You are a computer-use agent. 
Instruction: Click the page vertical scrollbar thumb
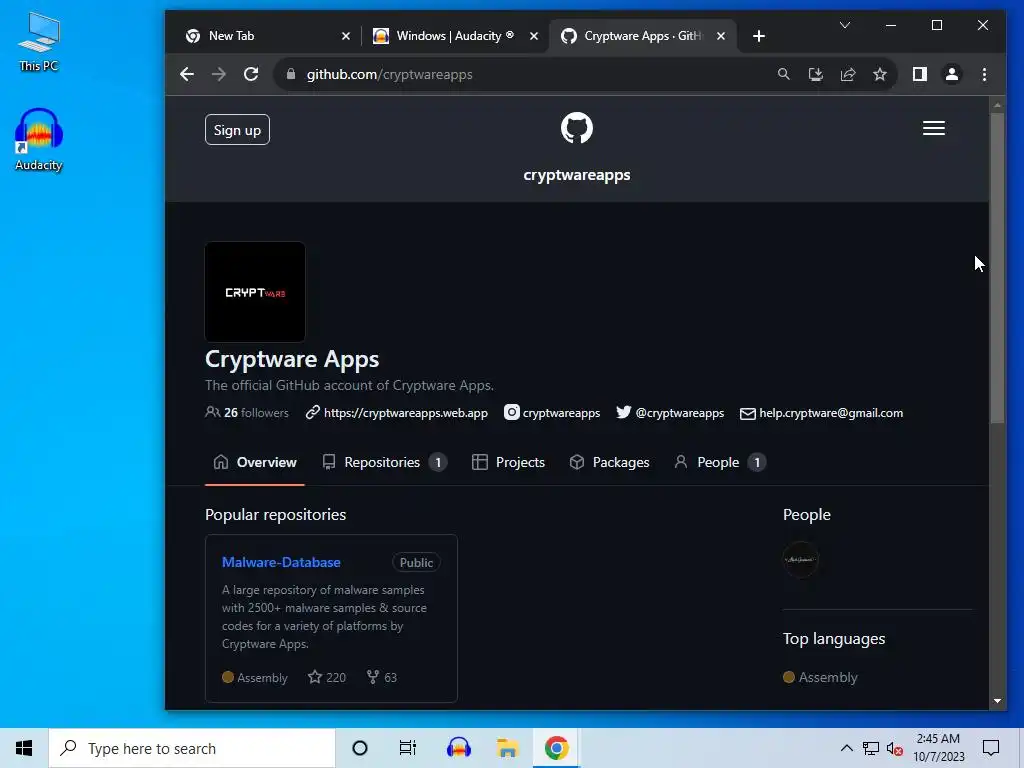point(997,268)
